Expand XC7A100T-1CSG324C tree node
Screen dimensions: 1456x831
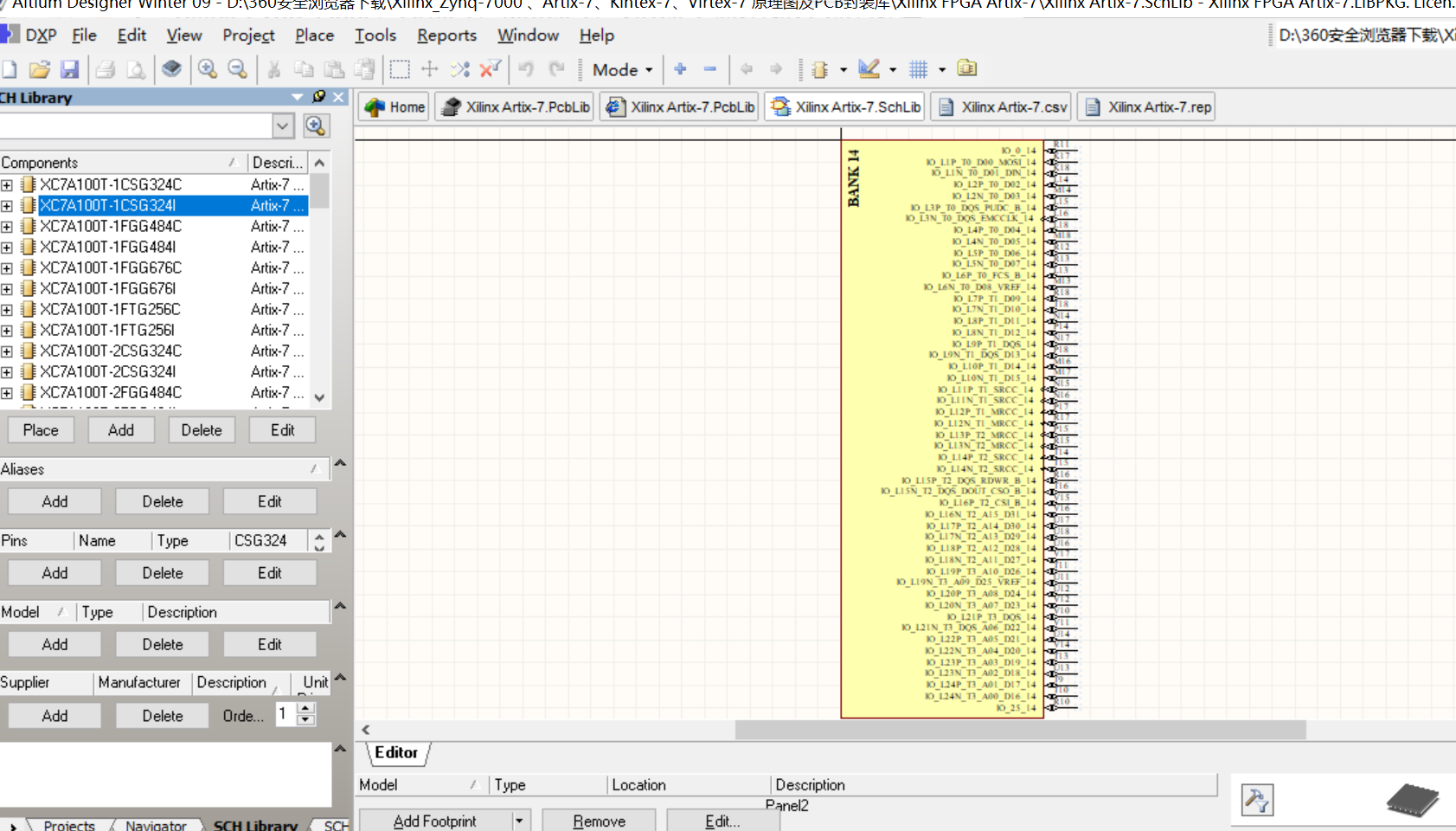[x=7, y=185]
